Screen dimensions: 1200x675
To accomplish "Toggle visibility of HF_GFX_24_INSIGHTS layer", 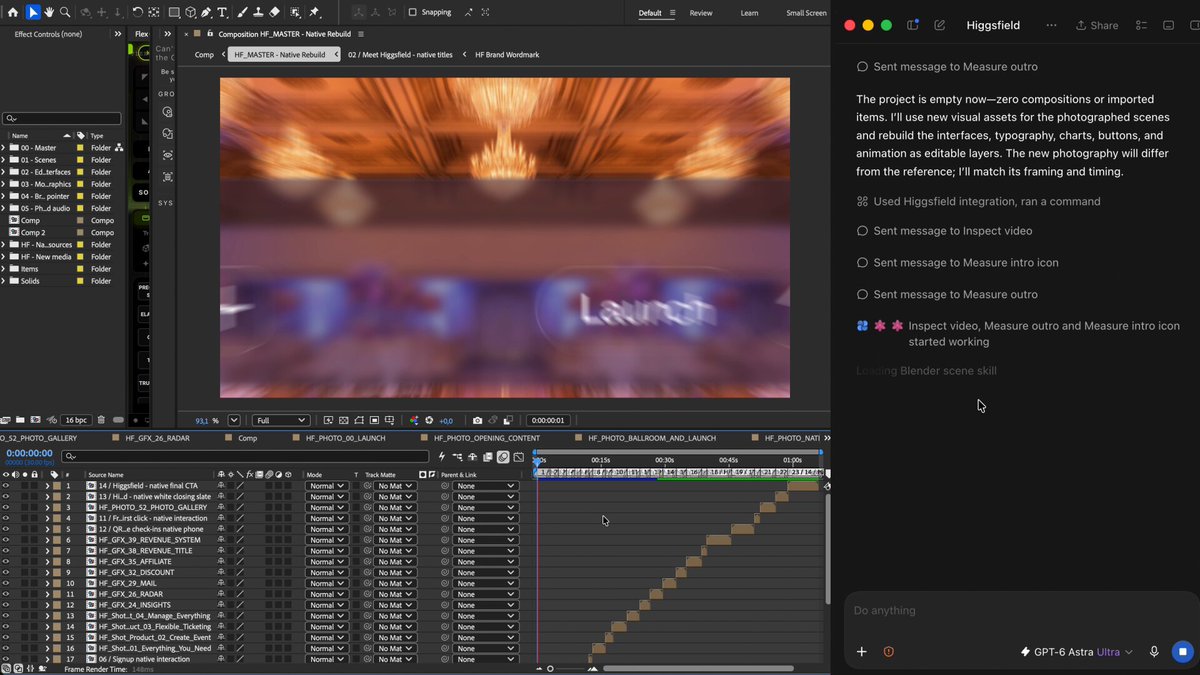I will point(5,605).
